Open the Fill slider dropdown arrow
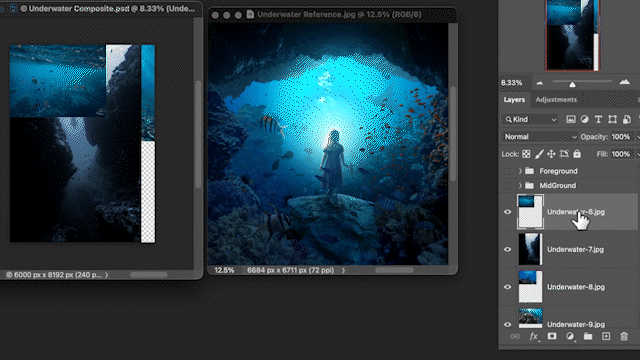640x360 pixels. pos(638,154)
